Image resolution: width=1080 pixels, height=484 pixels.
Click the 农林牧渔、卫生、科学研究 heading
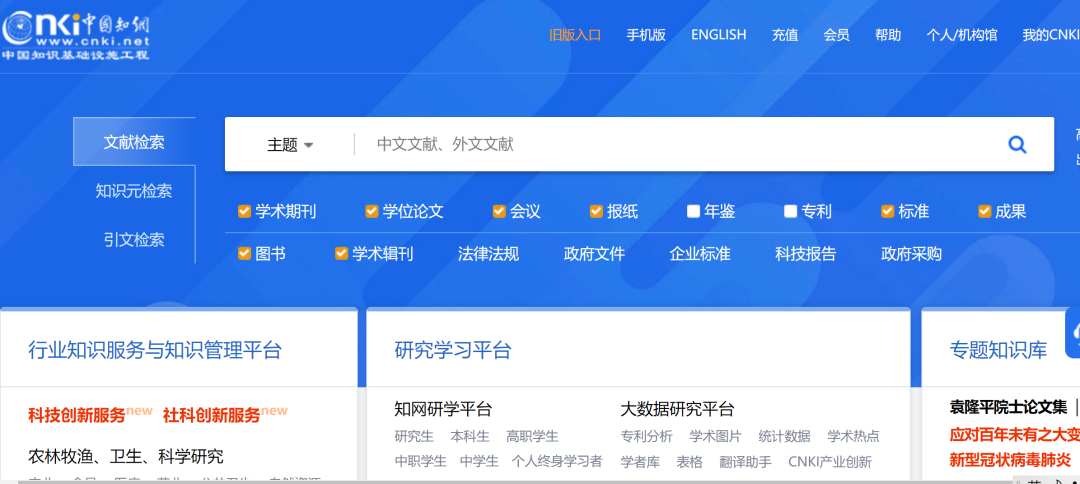tap(126, 456)
